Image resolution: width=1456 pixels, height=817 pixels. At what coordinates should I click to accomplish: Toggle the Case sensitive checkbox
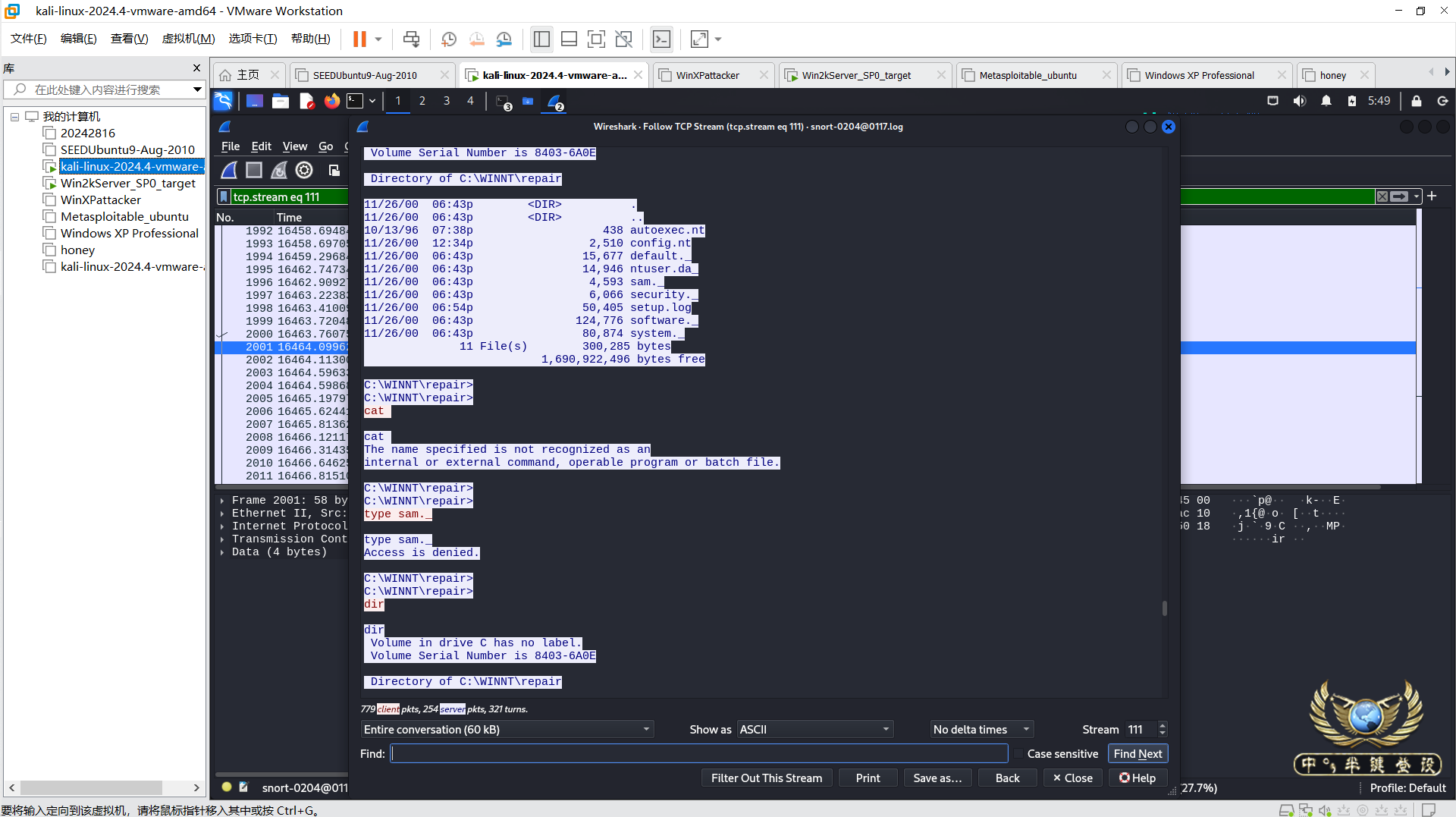(x=1018, y=754)
